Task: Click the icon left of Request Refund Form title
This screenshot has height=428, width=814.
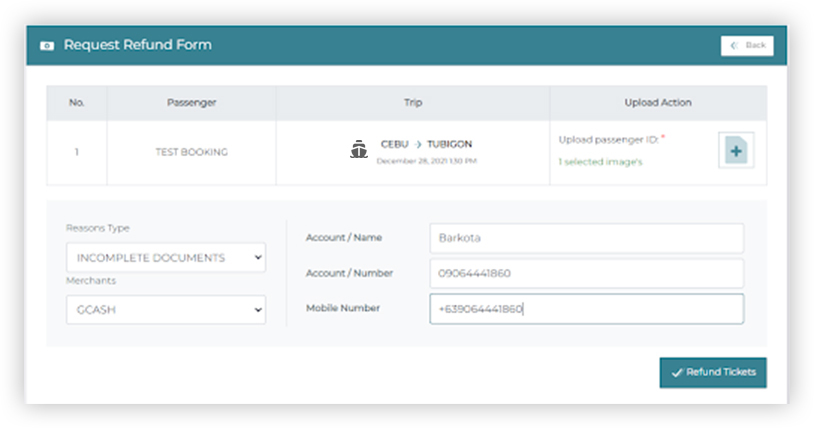Action: point(47,46)
